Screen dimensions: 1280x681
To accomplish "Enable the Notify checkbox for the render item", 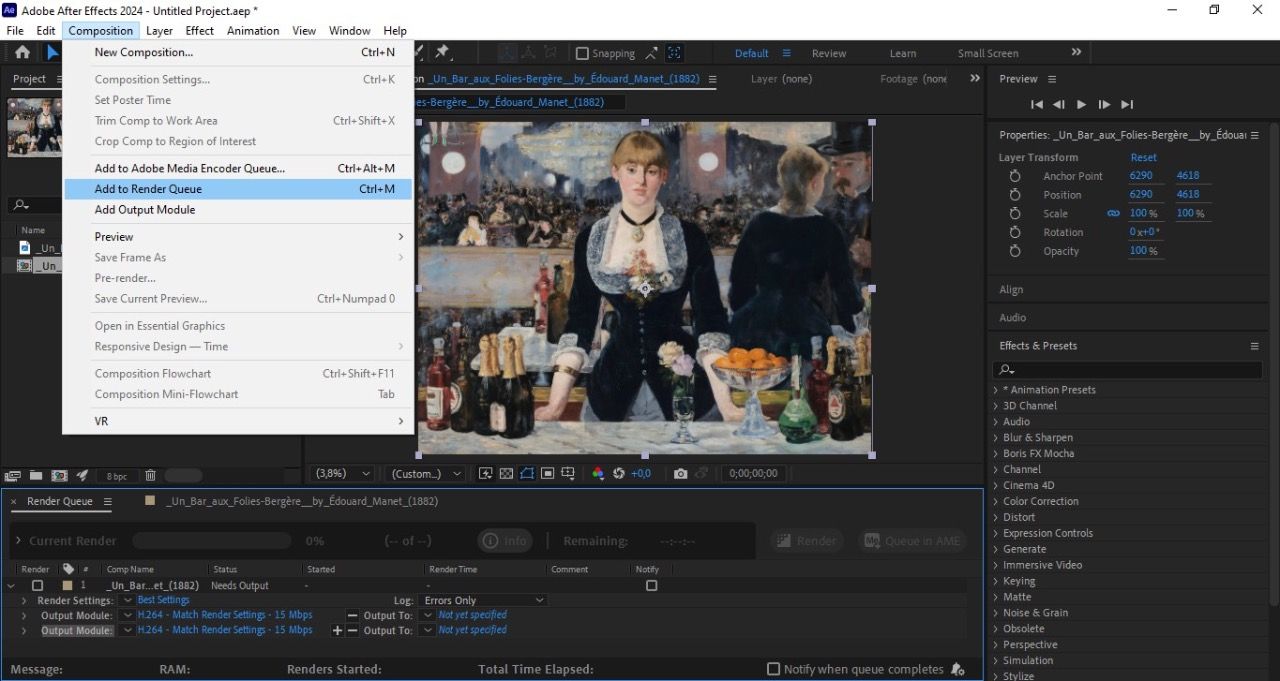I will pyautogui.click(x=651, y=586).
